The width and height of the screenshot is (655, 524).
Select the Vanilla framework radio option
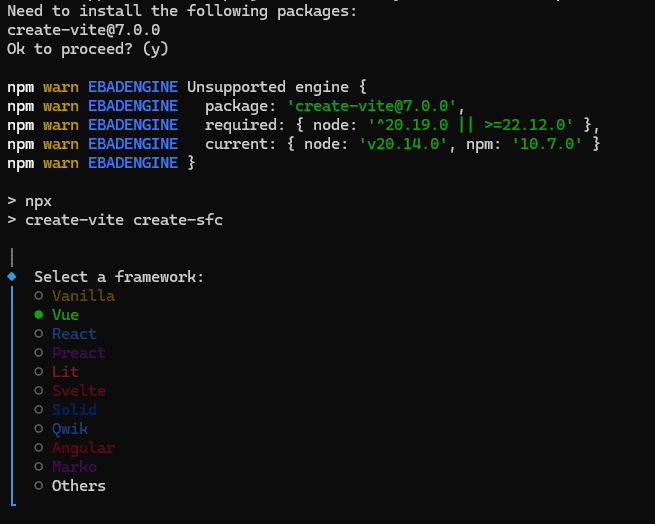[83, 296]
